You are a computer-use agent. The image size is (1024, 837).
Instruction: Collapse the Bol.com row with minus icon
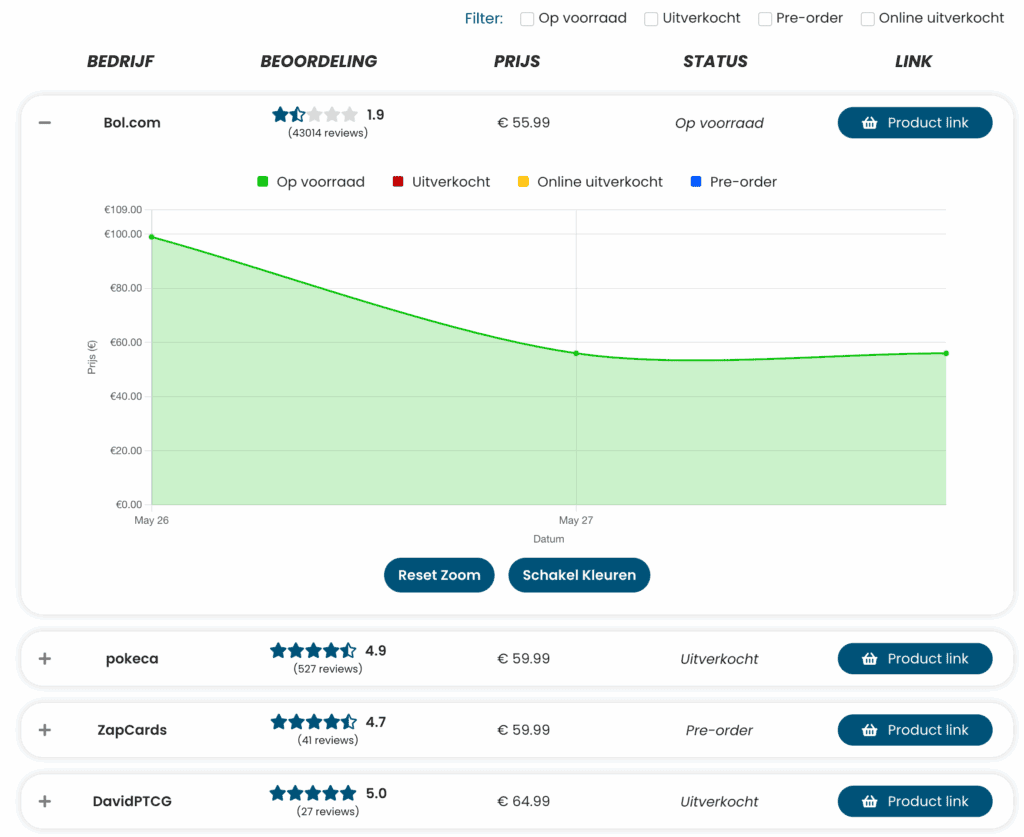tap(44, 123)
